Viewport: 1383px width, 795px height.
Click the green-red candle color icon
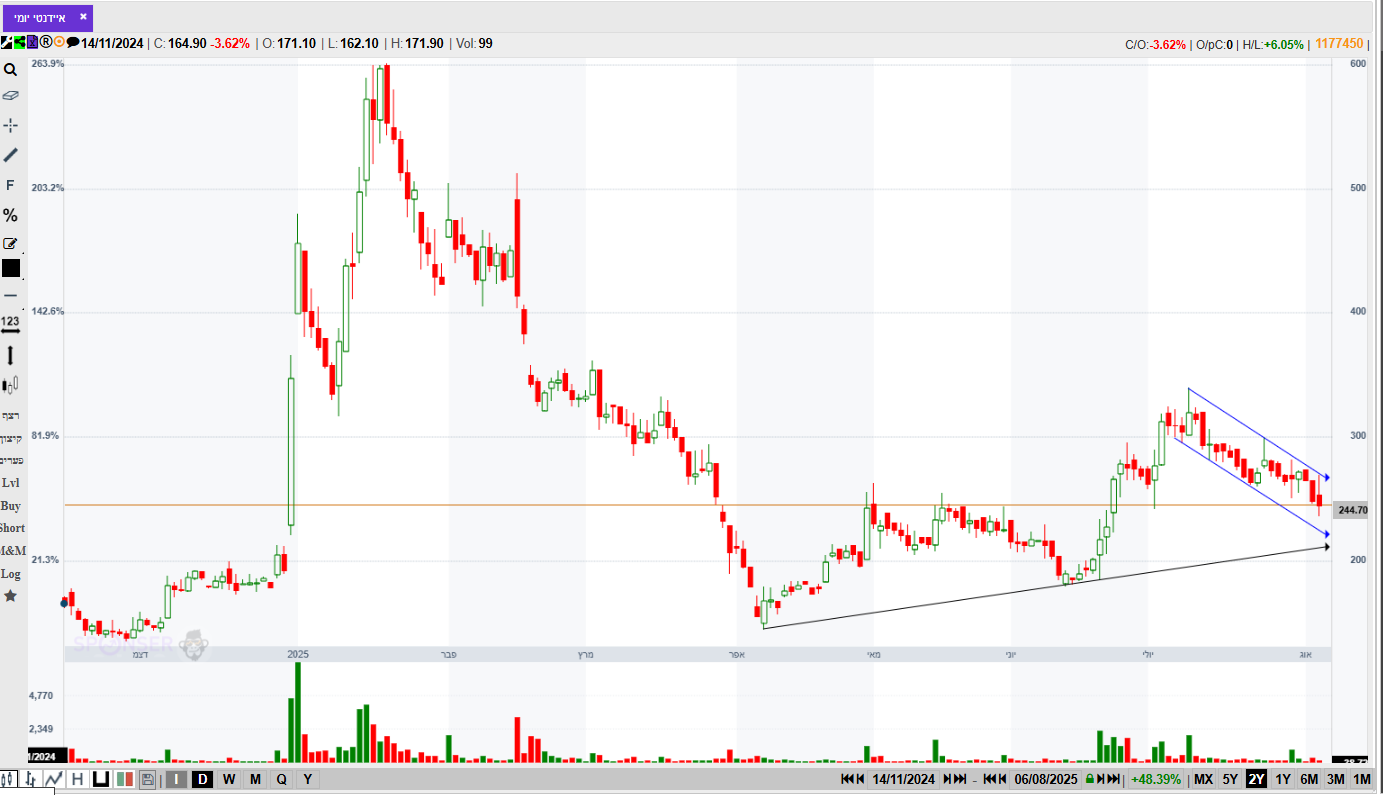click(125, 779)
